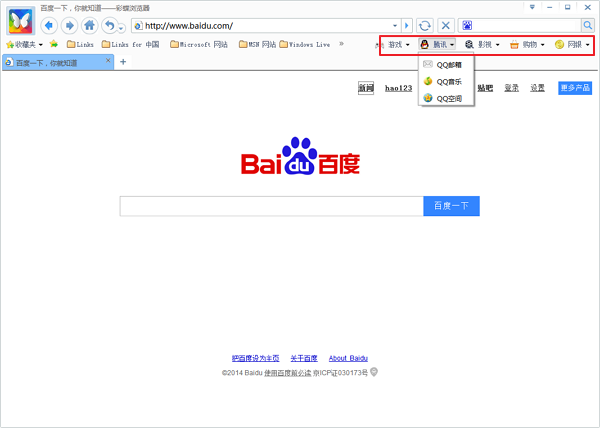Click the address bar URL field
600x428 pixels.
tap(266, 26)
